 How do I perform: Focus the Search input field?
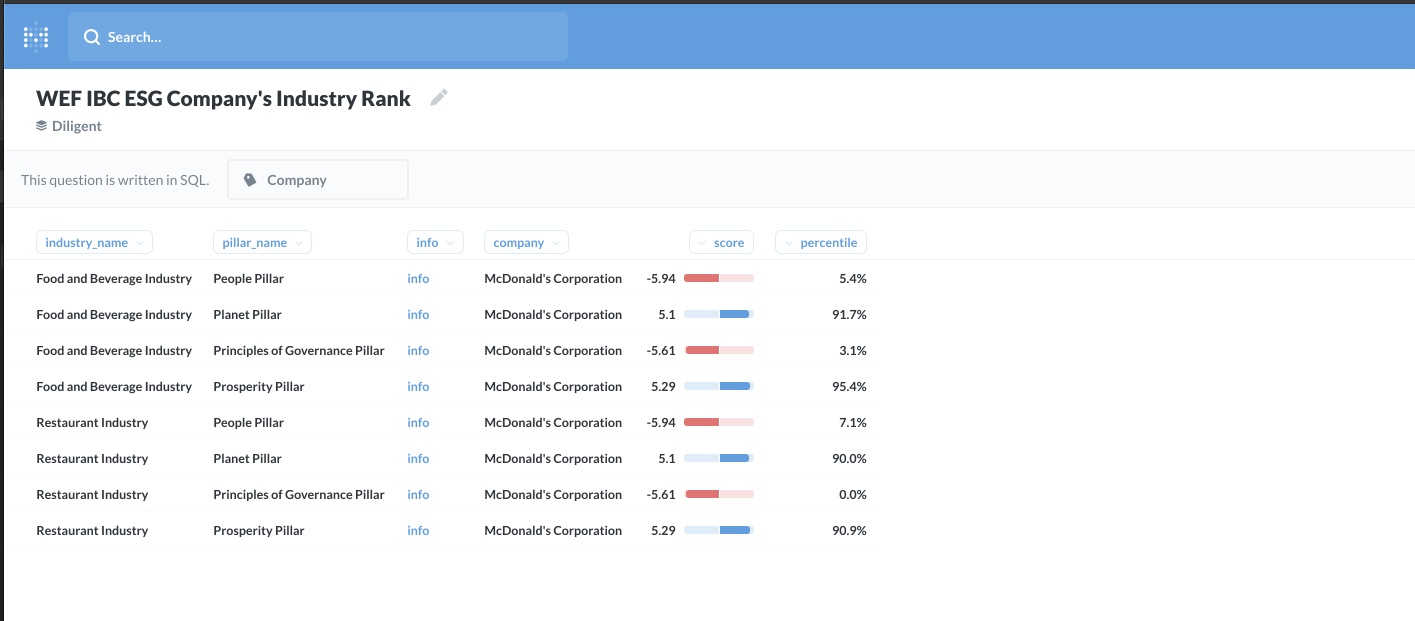[x=318, y=37]
